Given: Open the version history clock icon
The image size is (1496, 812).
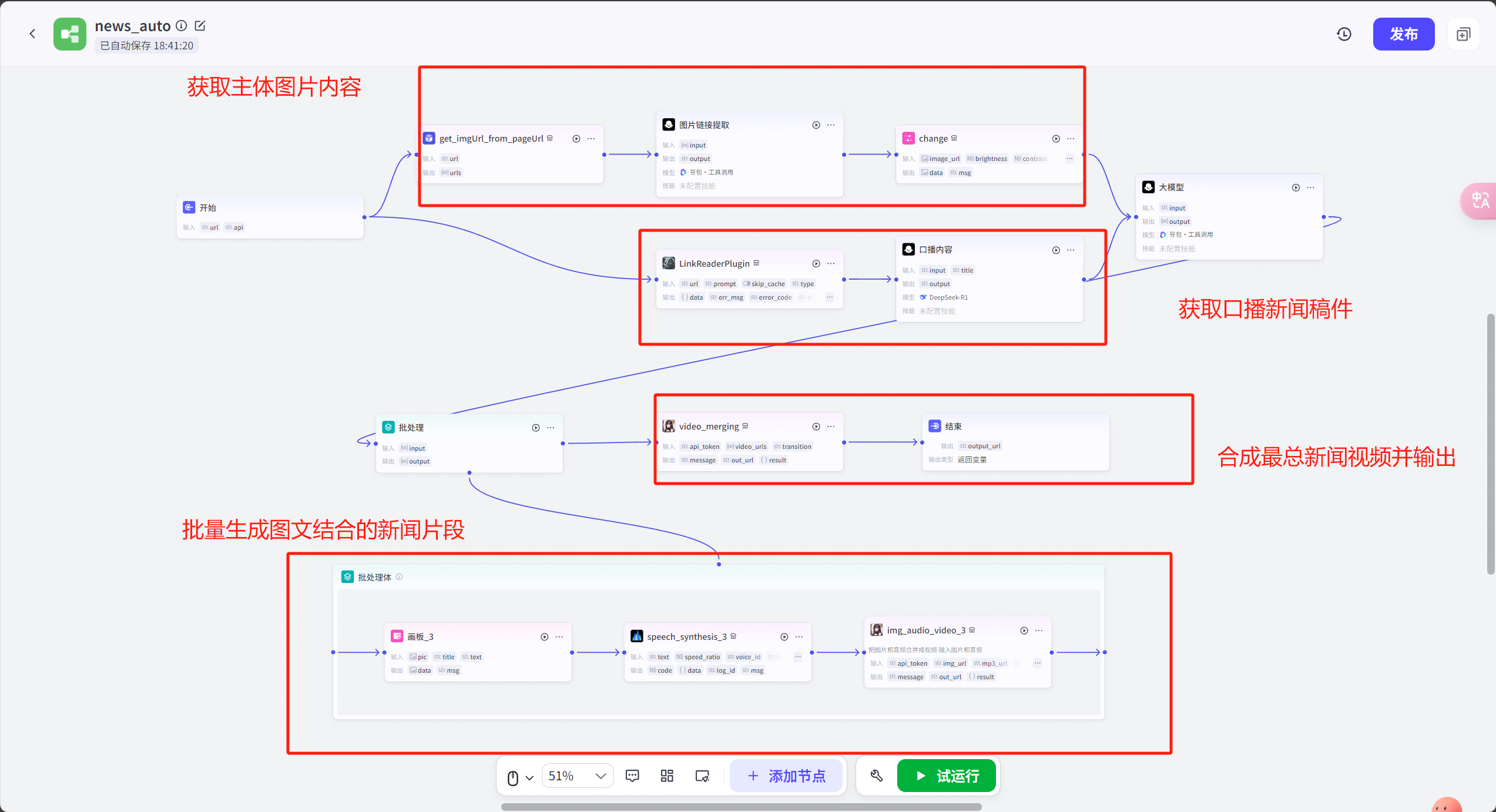Looking at the screenshot, I should coord(1344,34).
